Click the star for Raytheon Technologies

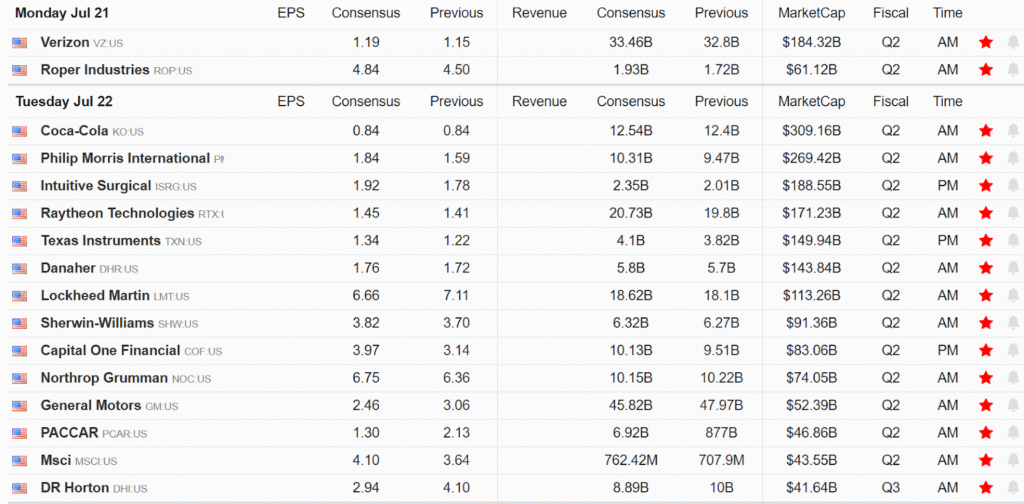[985, 213]
